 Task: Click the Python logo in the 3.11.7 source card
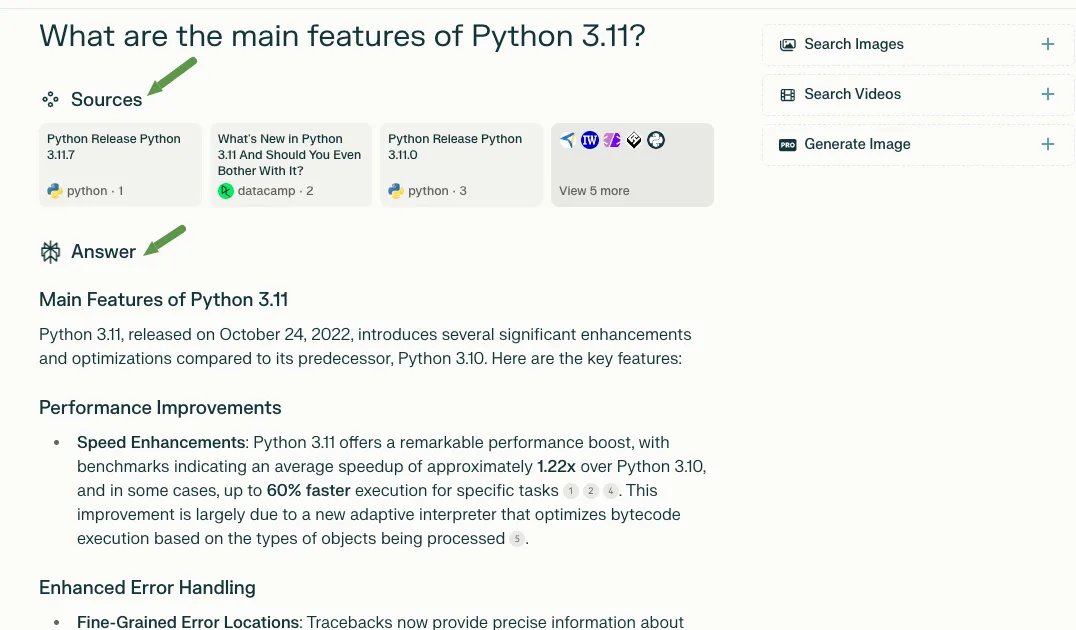tap(55, 191)
